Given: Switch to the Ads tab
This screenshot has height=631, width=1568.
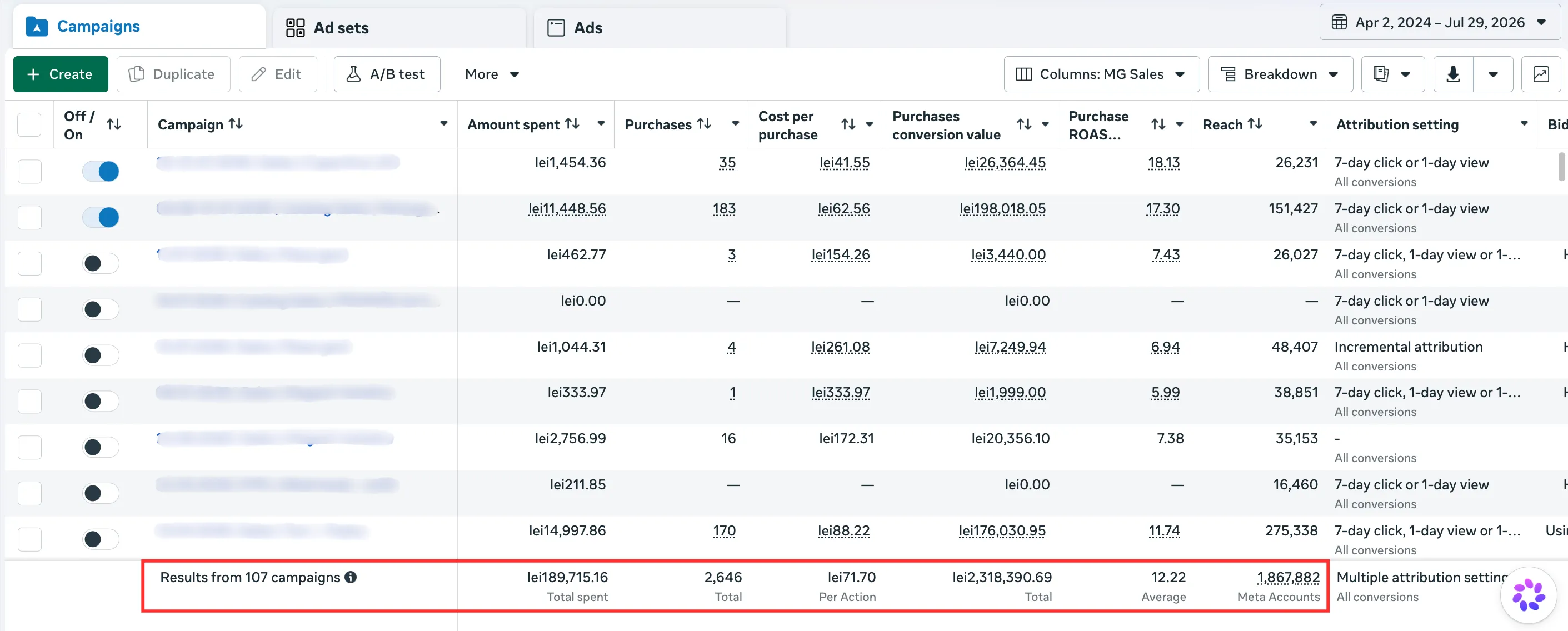Looking at the screenshot, I should point(660,27).
